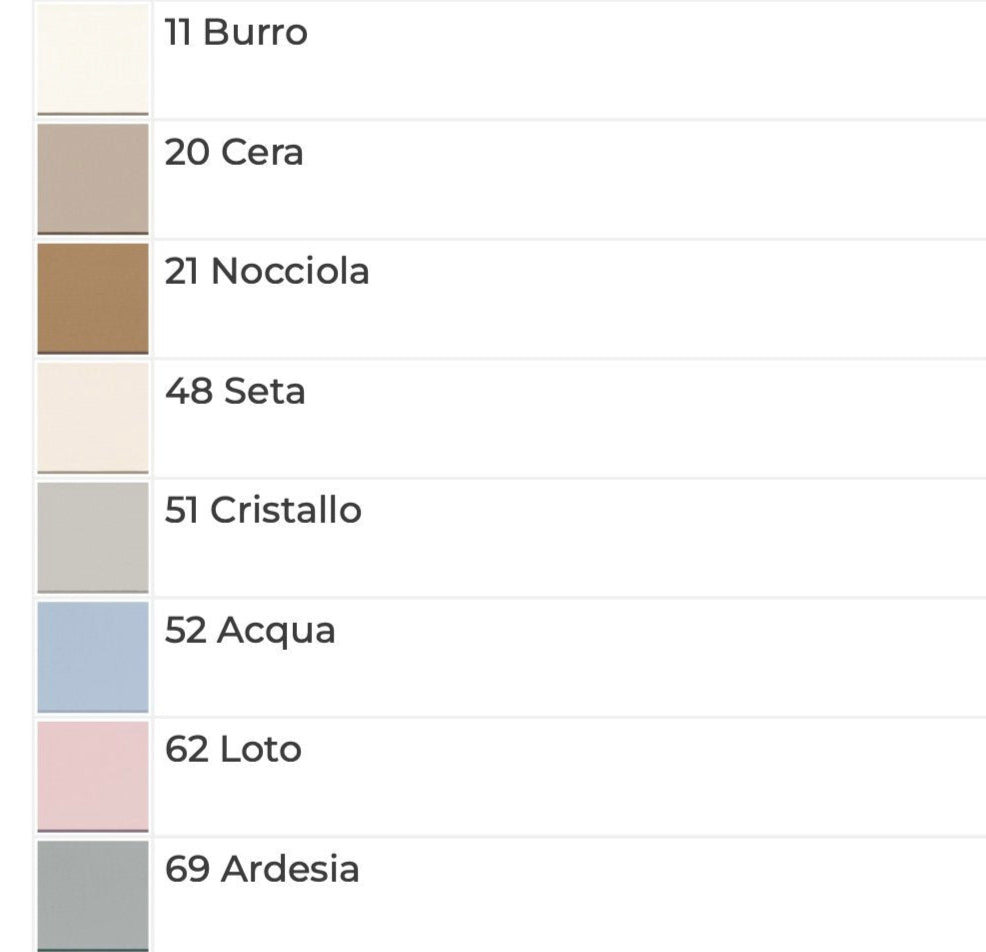Select the slate gray Ardesia swatch
The height and width of the screenshot is (952, 986).
(93, 894)
